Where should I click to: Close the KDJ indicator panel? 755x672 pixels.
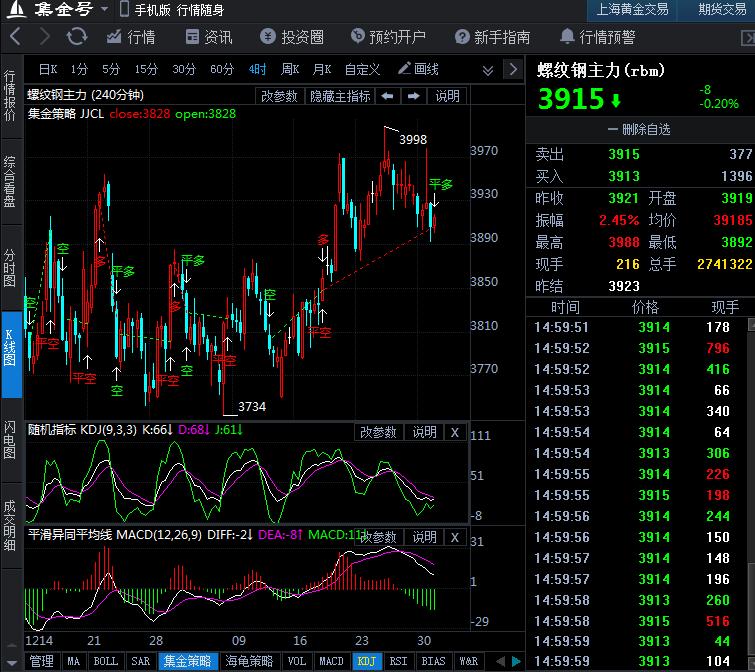point(455,432)
